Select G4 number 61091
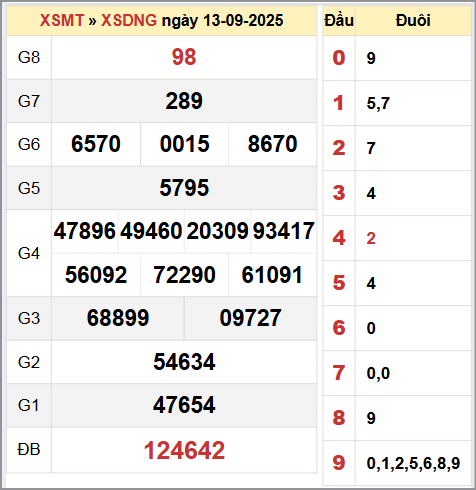Screen dimensions: 476x490 pos(272,275)
